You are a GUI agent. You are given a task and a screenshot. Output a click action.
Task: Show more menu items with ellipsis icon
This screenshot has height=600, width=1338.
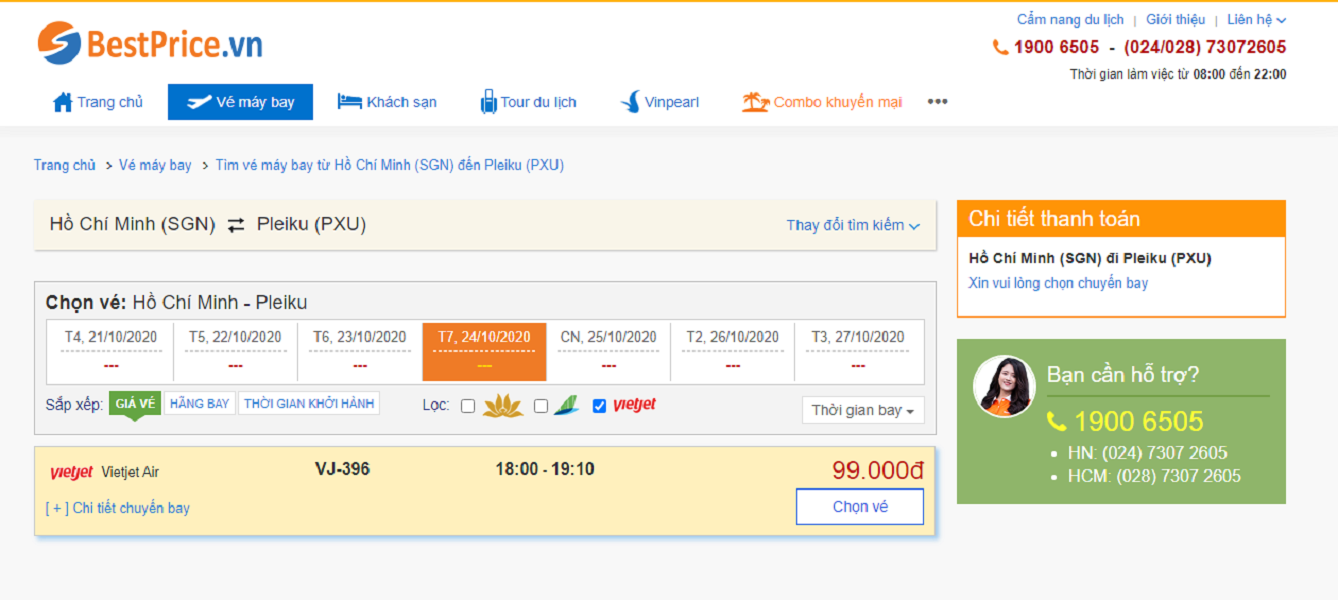point(937,101)
